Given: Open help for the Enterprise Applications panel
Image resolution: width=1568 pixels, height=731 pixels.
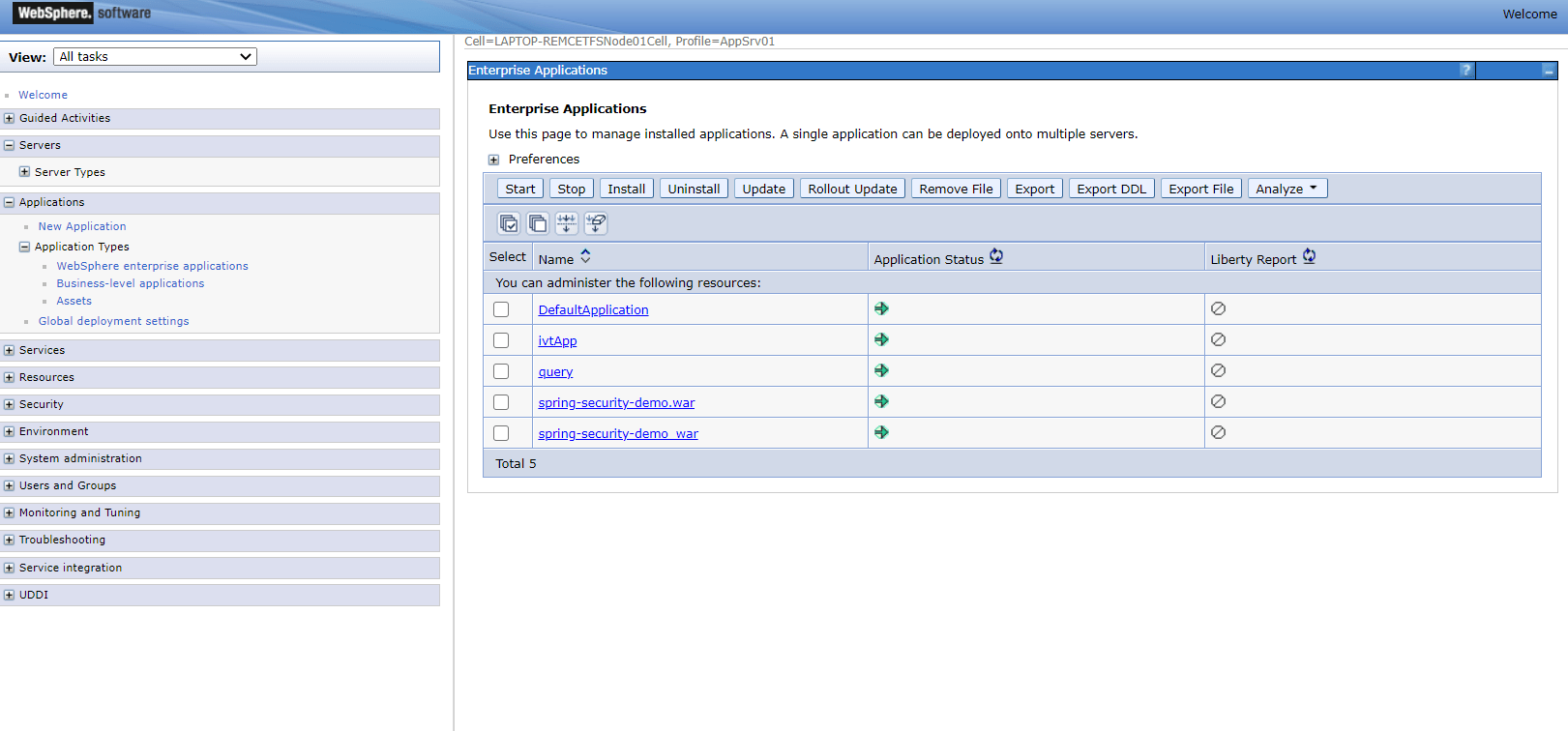Looking at the screenshot, I should (x=1466, y=70).
